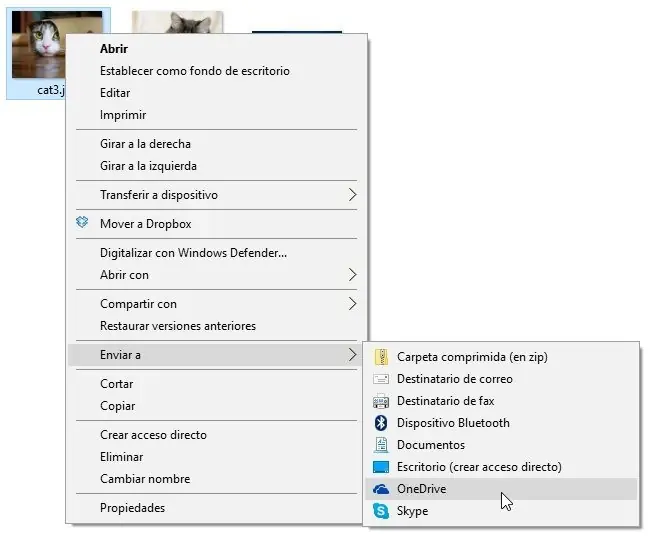
Task: Send file to Skype
Action: point(501,511)
